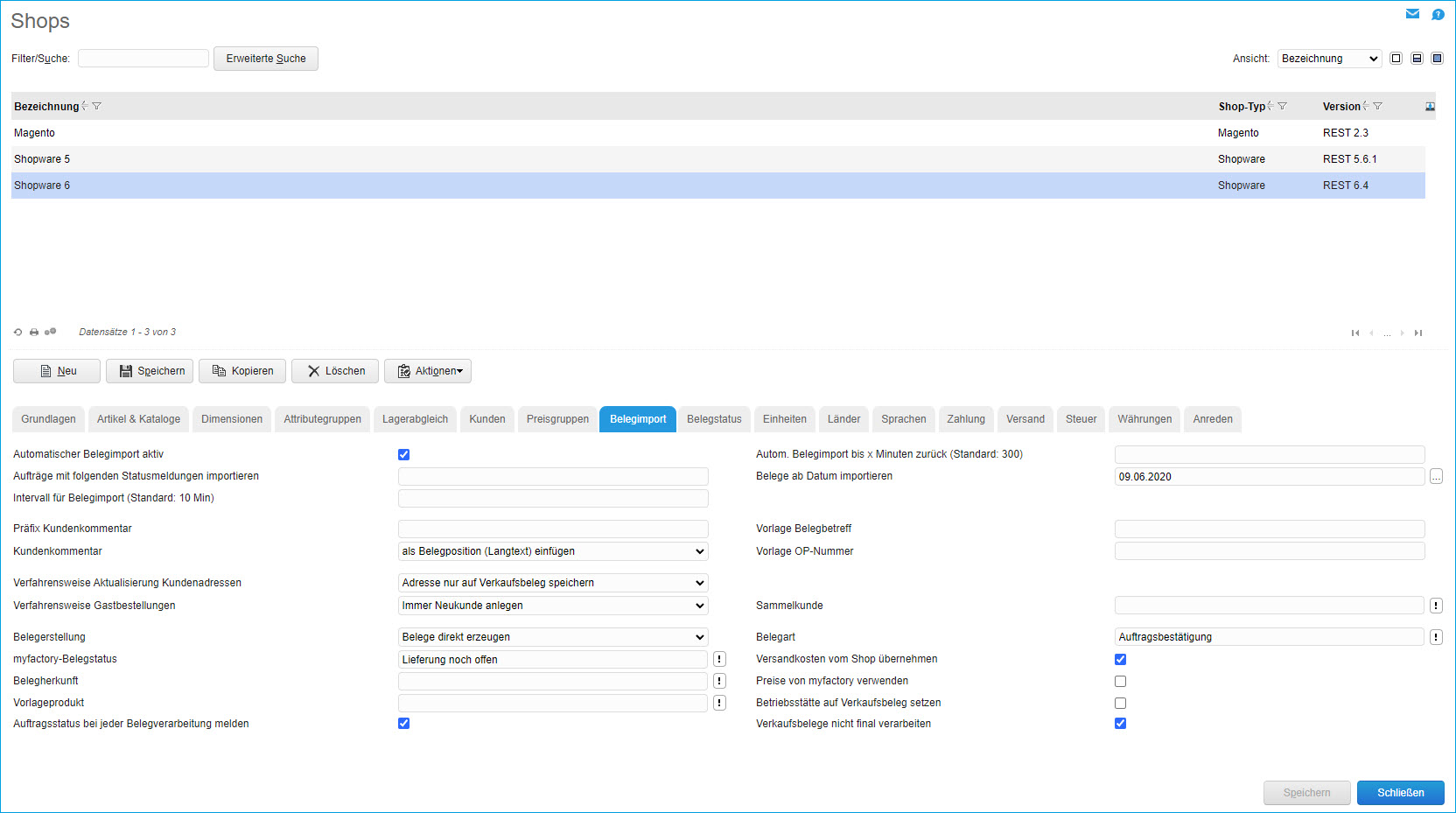Screen dimensions: 1456x813
Task: Open the Kundenkommentar dropdown
Action: click(x=553, y=551)
